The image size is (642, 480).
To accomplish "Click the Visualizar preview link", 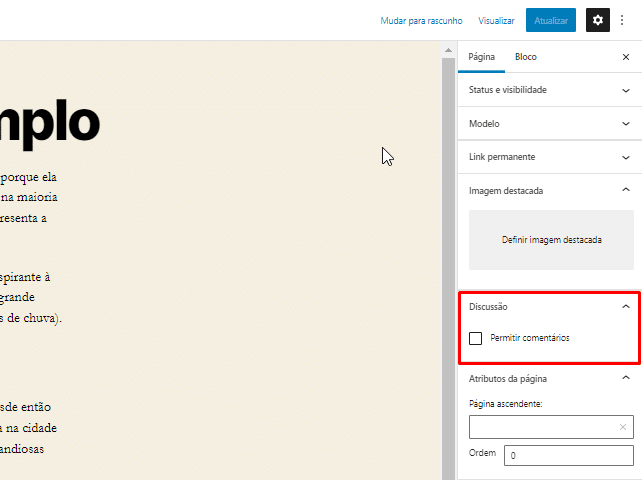I will [496, 20].
